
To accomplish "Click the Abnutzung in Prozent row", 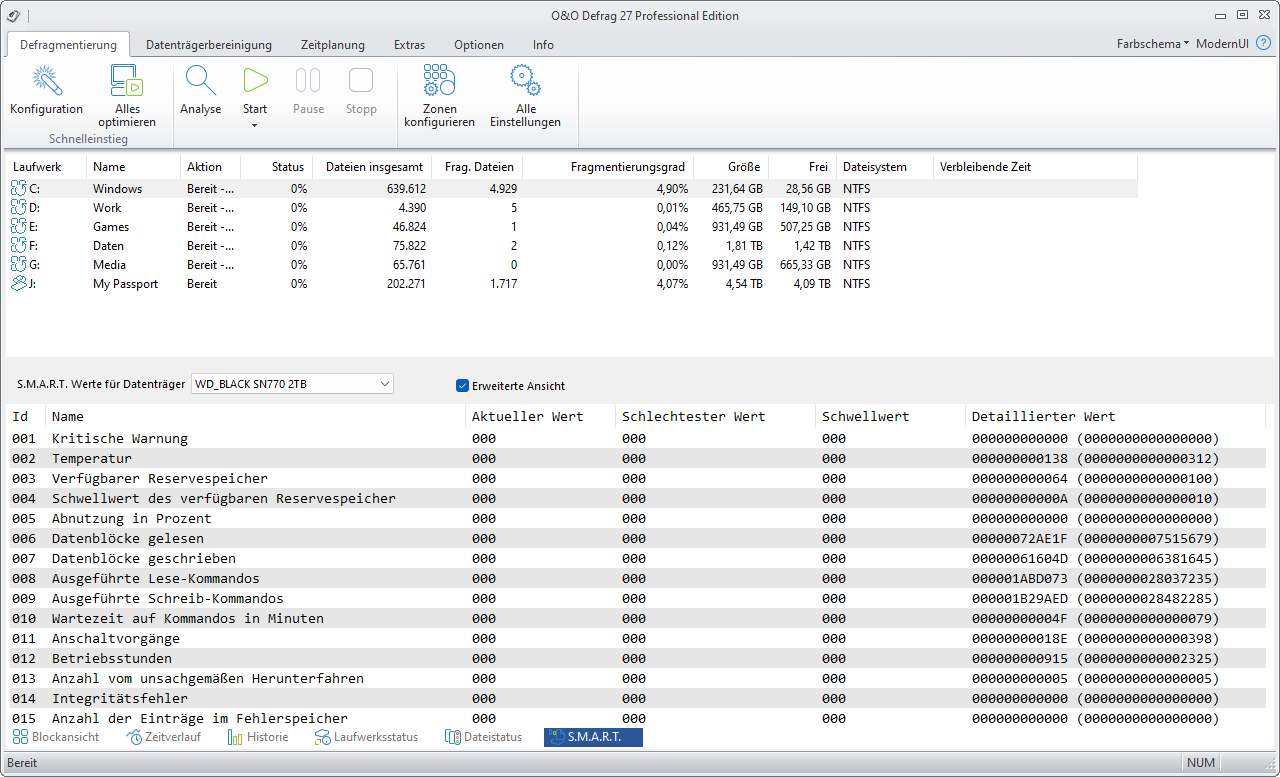I will pyautogui.click(x=637, y=518).
